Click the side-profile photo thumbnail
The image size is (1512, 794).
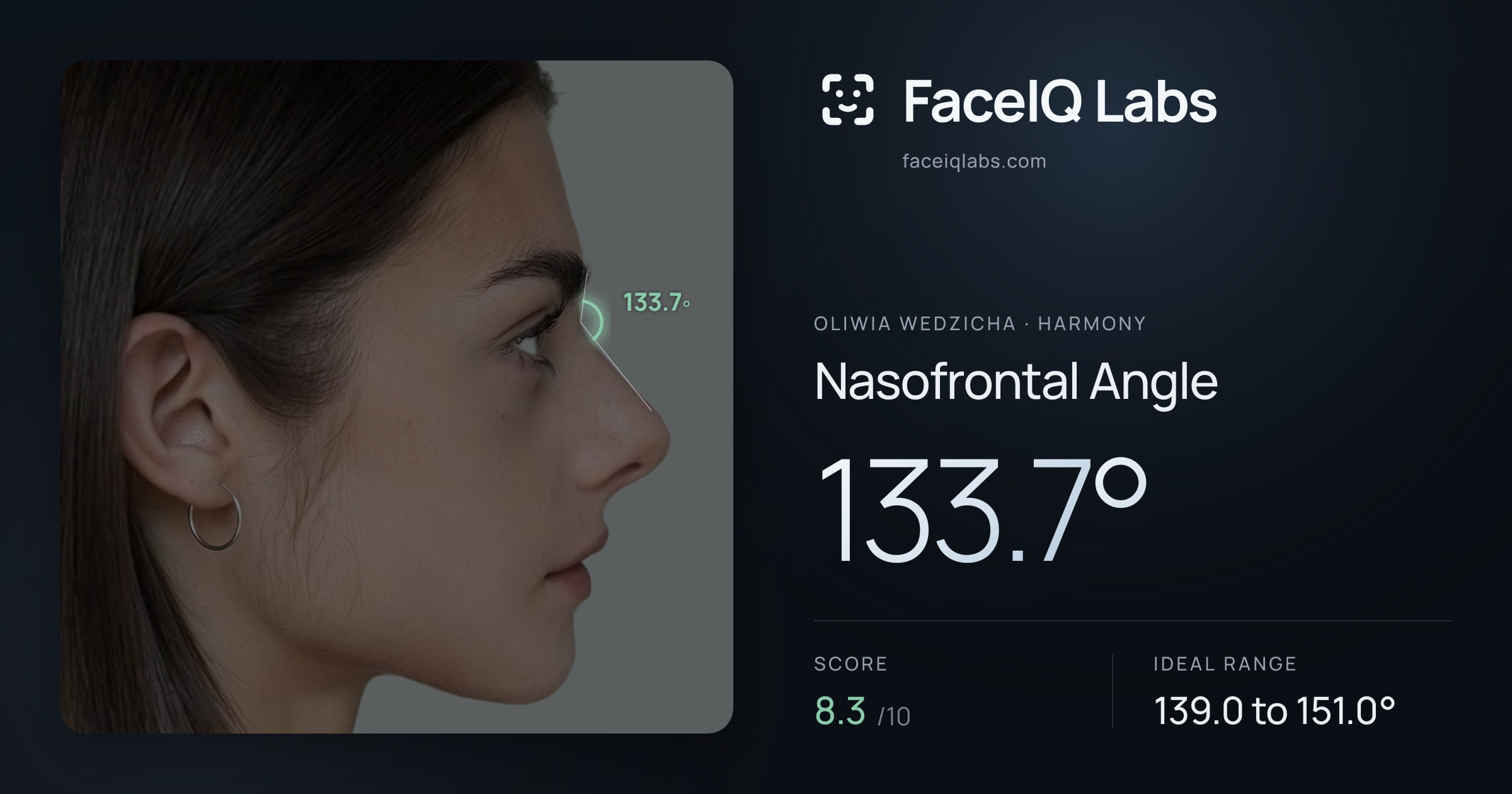click(x=397, y=397)
